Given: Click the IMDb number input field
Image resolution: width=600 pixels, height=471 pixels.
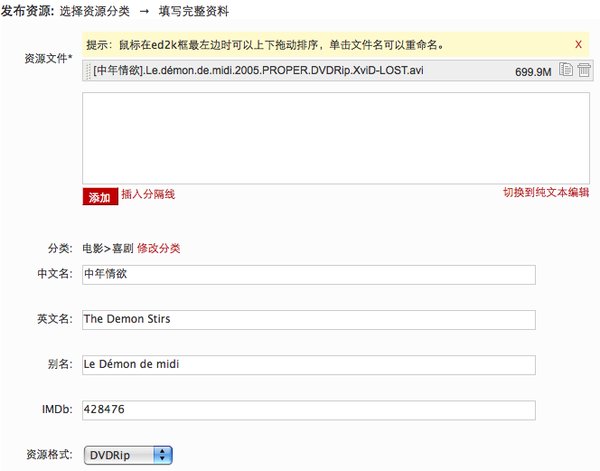Looking at the screenshot, I should point(309,410).
